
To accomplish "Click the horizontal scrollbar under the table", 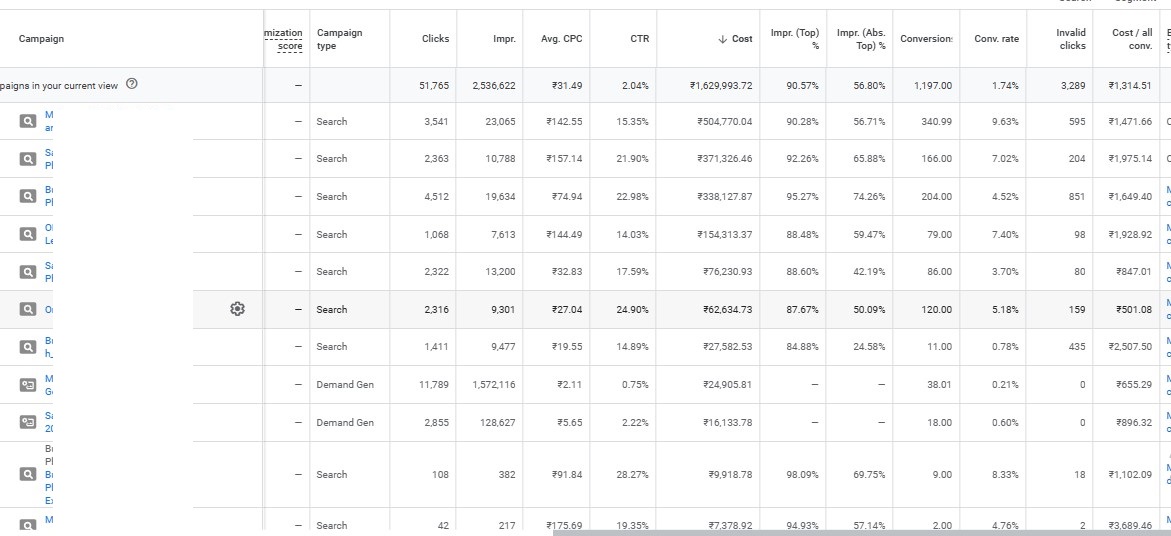I will 860,532.
